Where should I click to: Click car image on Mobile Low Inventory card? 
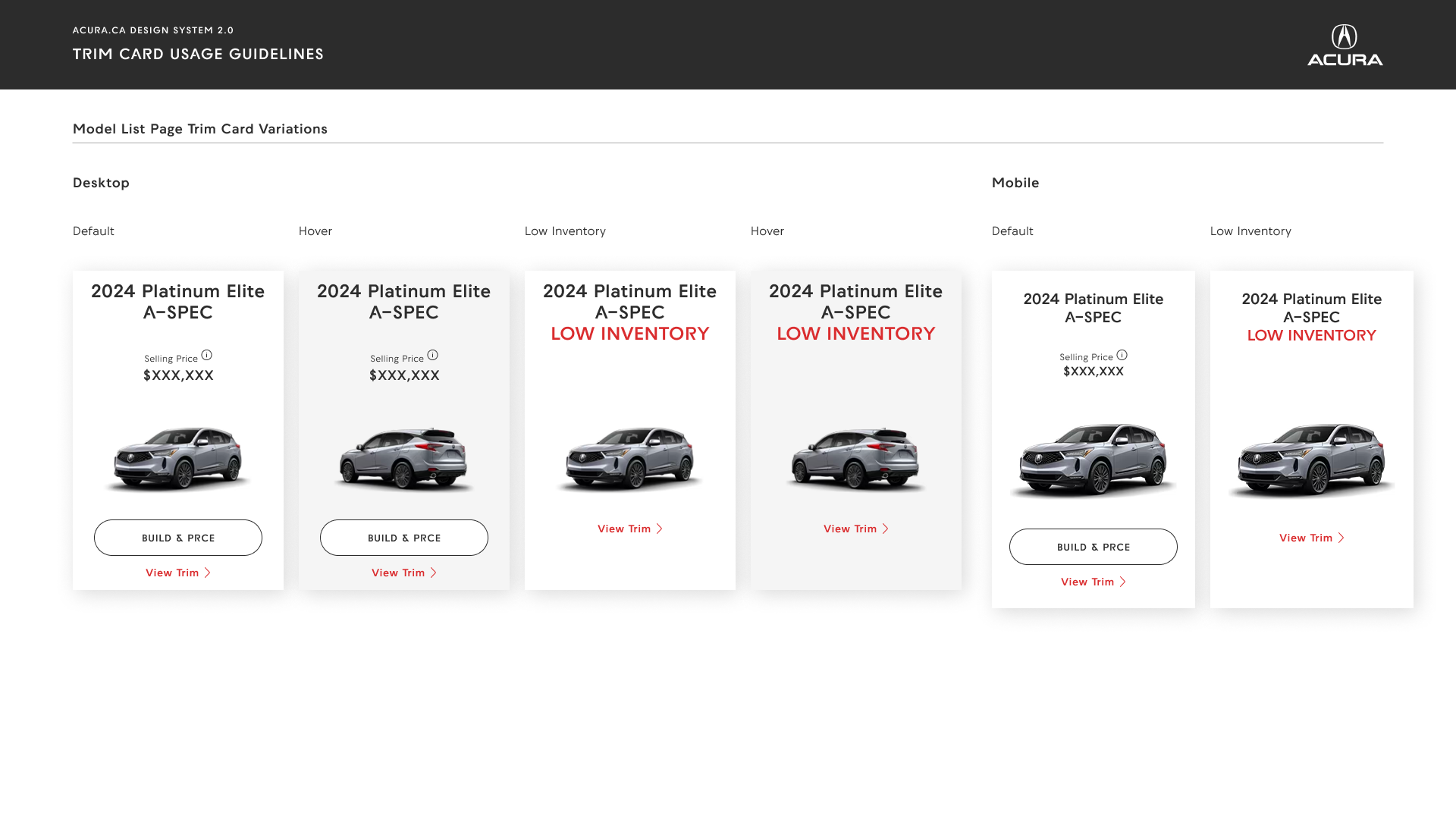pos(1312,460)
